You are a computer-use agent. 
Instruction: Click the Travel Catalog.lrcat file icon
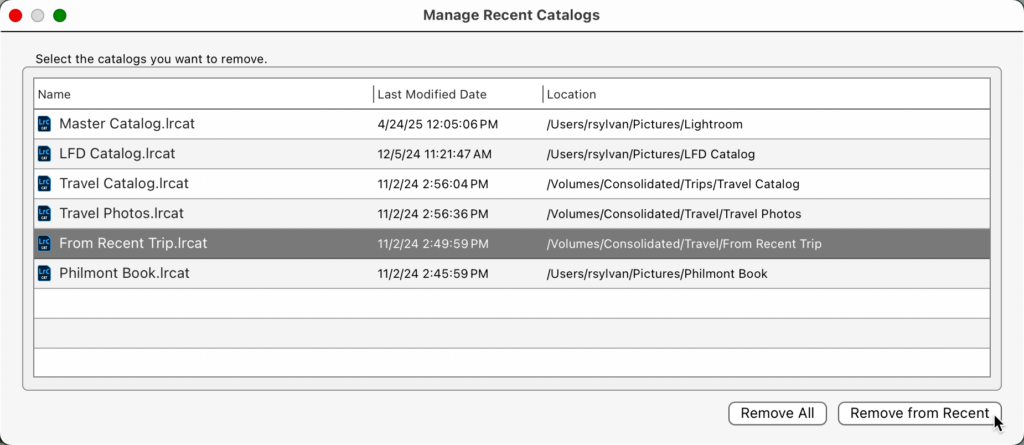pos(44,184)
